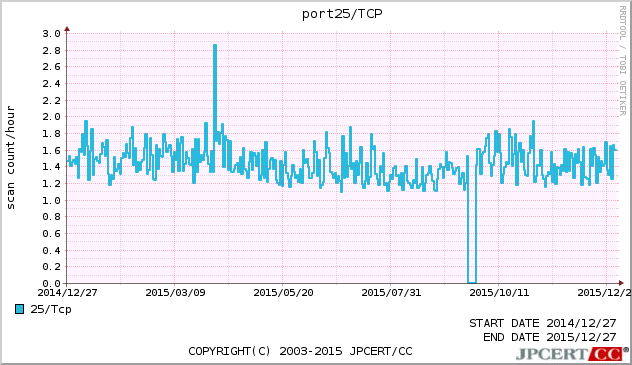Click the x-axis date '2015/10/11'
632x365 pixels.
(x=499, y=292)
